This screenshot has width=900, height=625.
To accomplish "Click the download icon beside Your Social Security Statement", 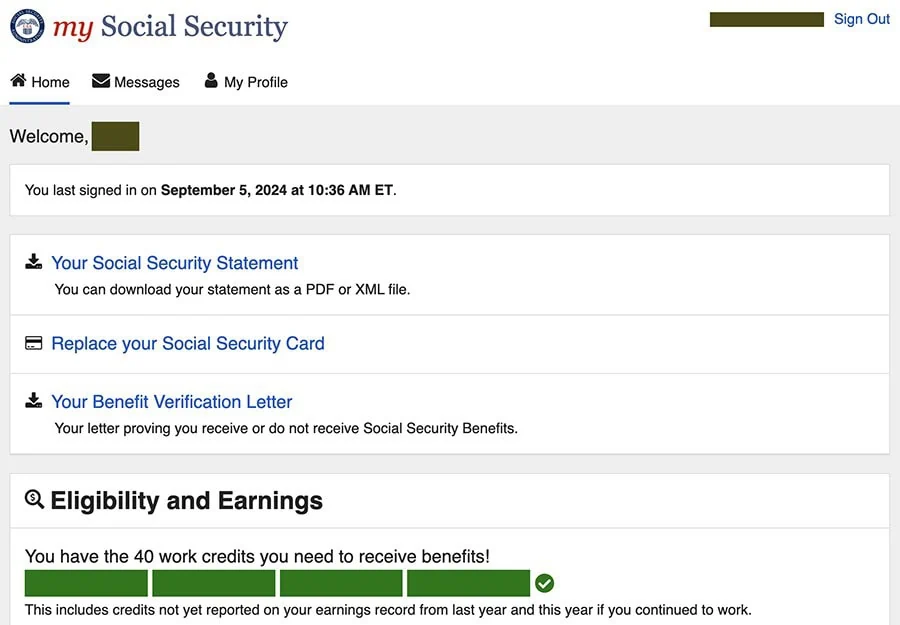I will click(x=33, y=261).
